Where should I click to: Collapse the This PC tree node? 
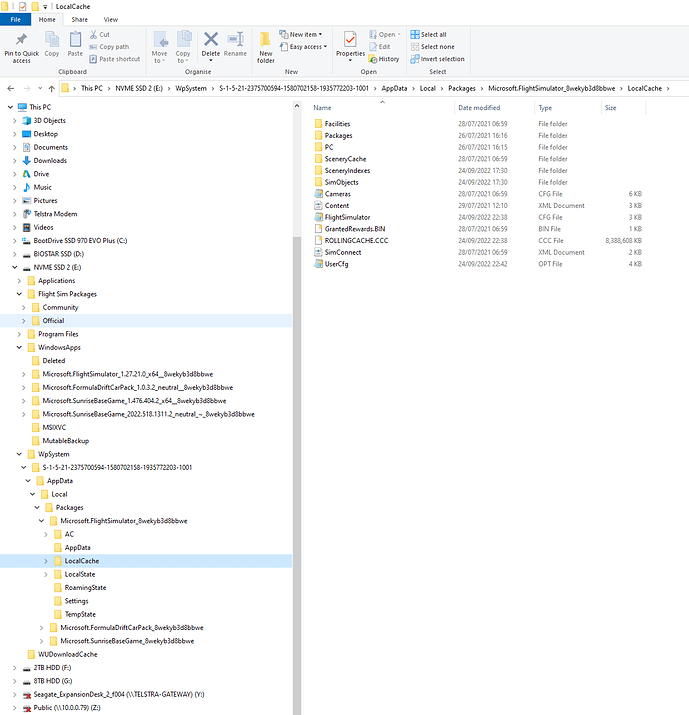[x=10, y=106]
